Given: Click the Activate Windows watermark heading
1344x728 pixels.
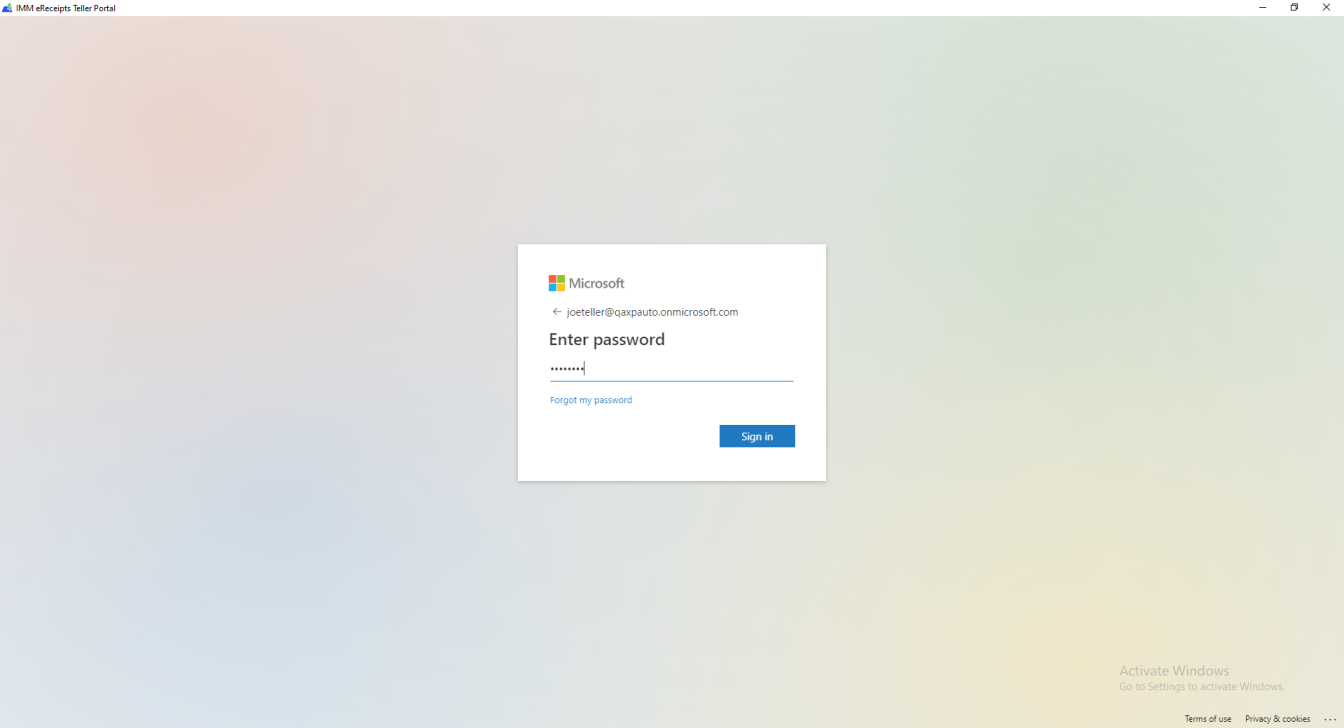Looking at the screenshot, I should coord(1174,671).
